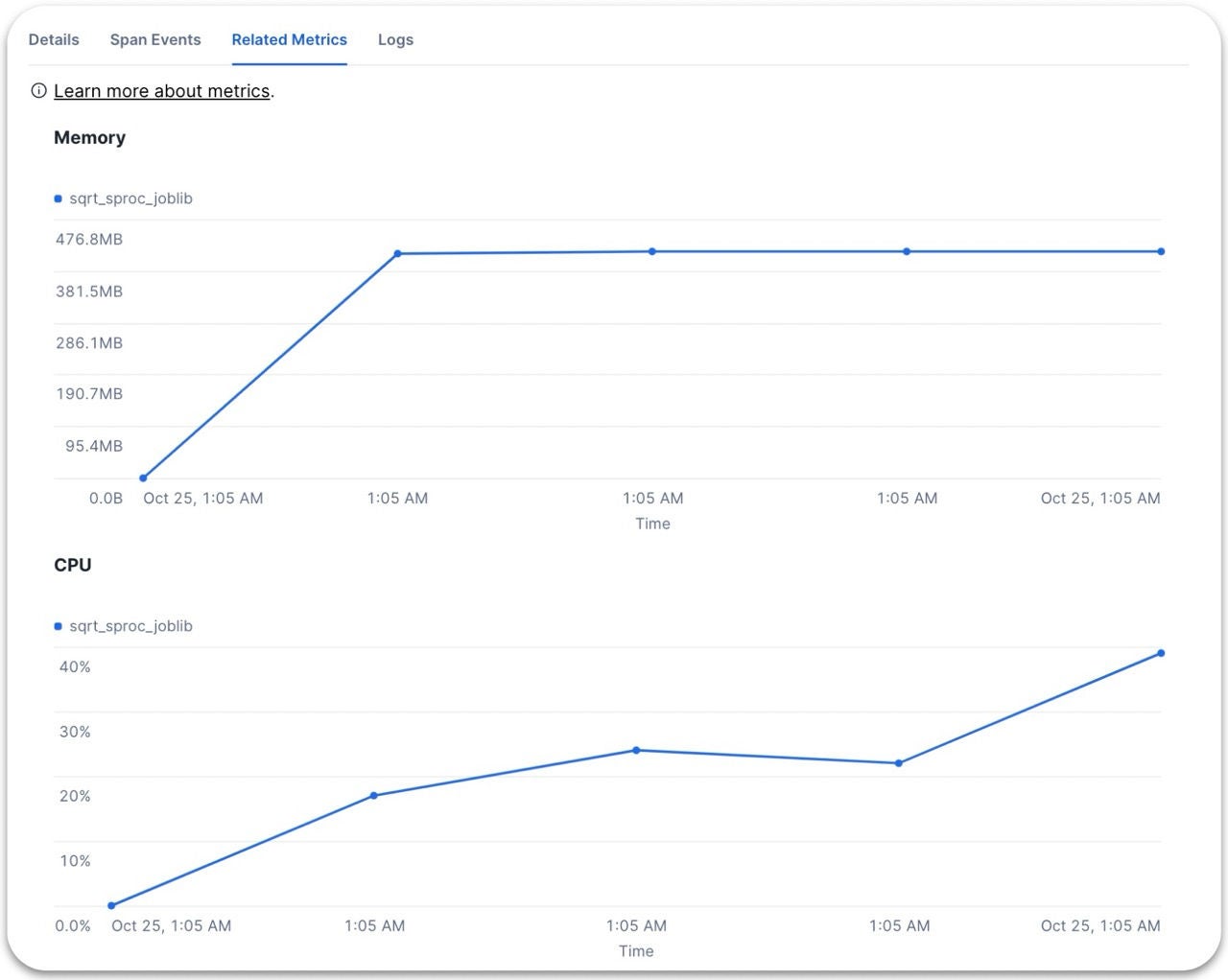Click the blue legend marker under CPU

59,626
